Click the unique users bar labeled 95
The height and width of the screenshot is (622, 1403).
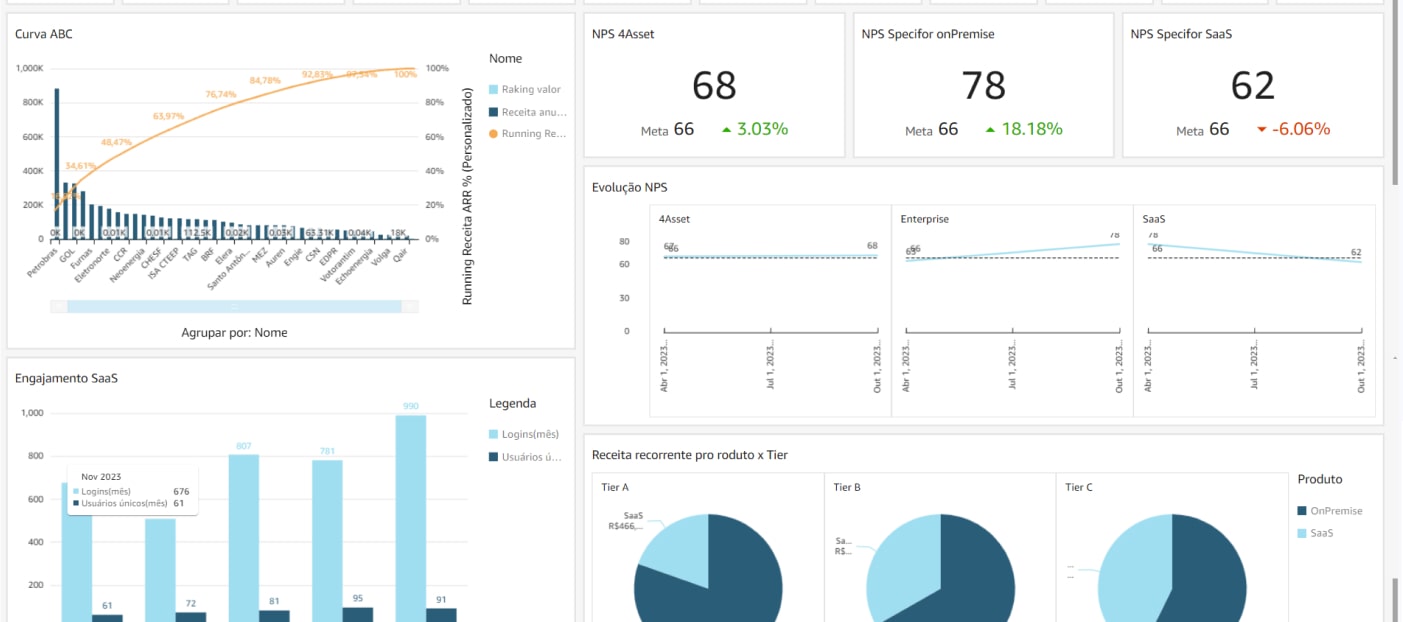(358, 614)
